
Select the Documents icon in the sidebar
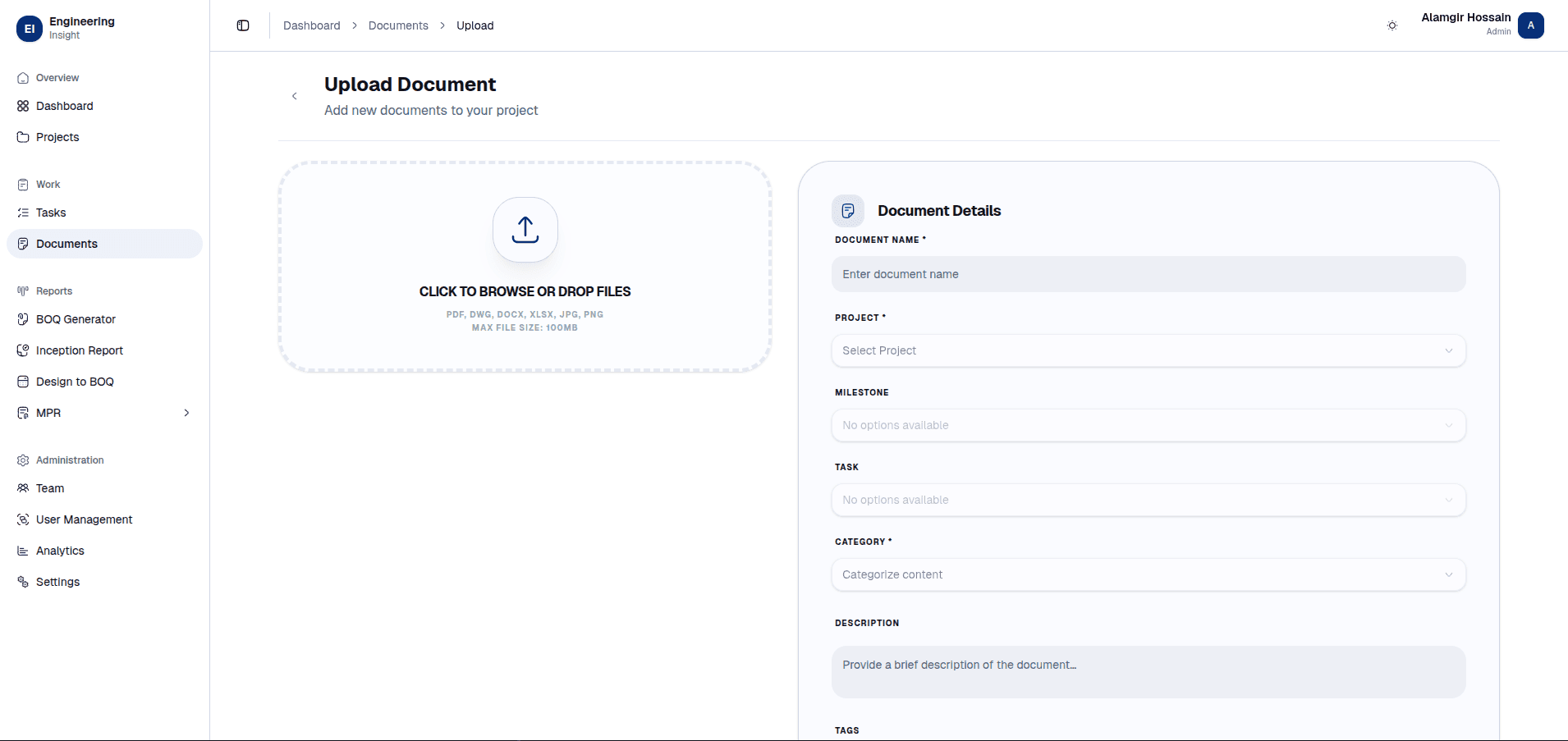[23, 244]
